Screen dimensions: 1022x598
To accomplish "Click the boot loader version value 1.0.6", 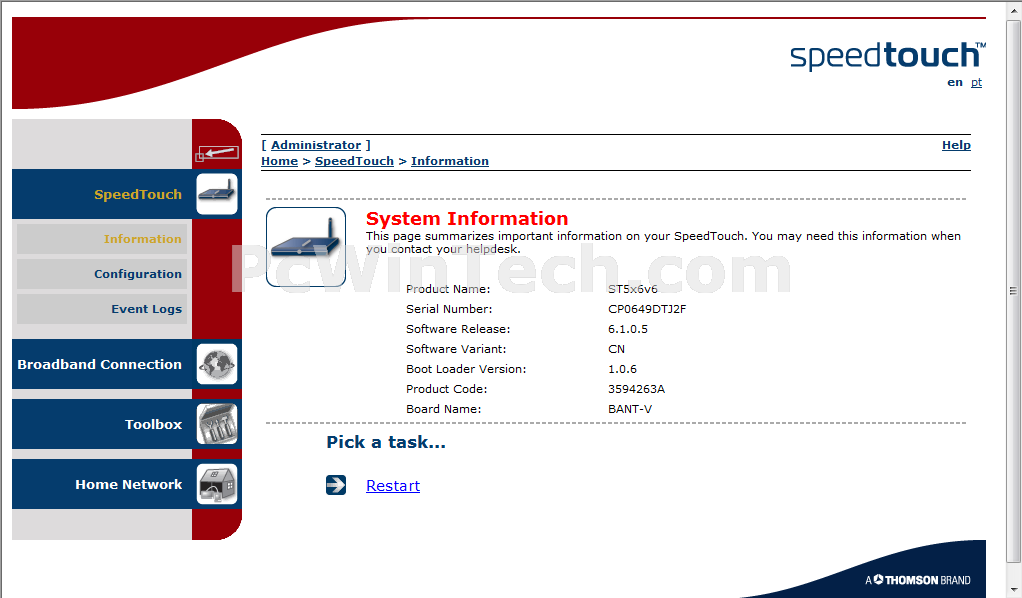I will click(622, 369).
